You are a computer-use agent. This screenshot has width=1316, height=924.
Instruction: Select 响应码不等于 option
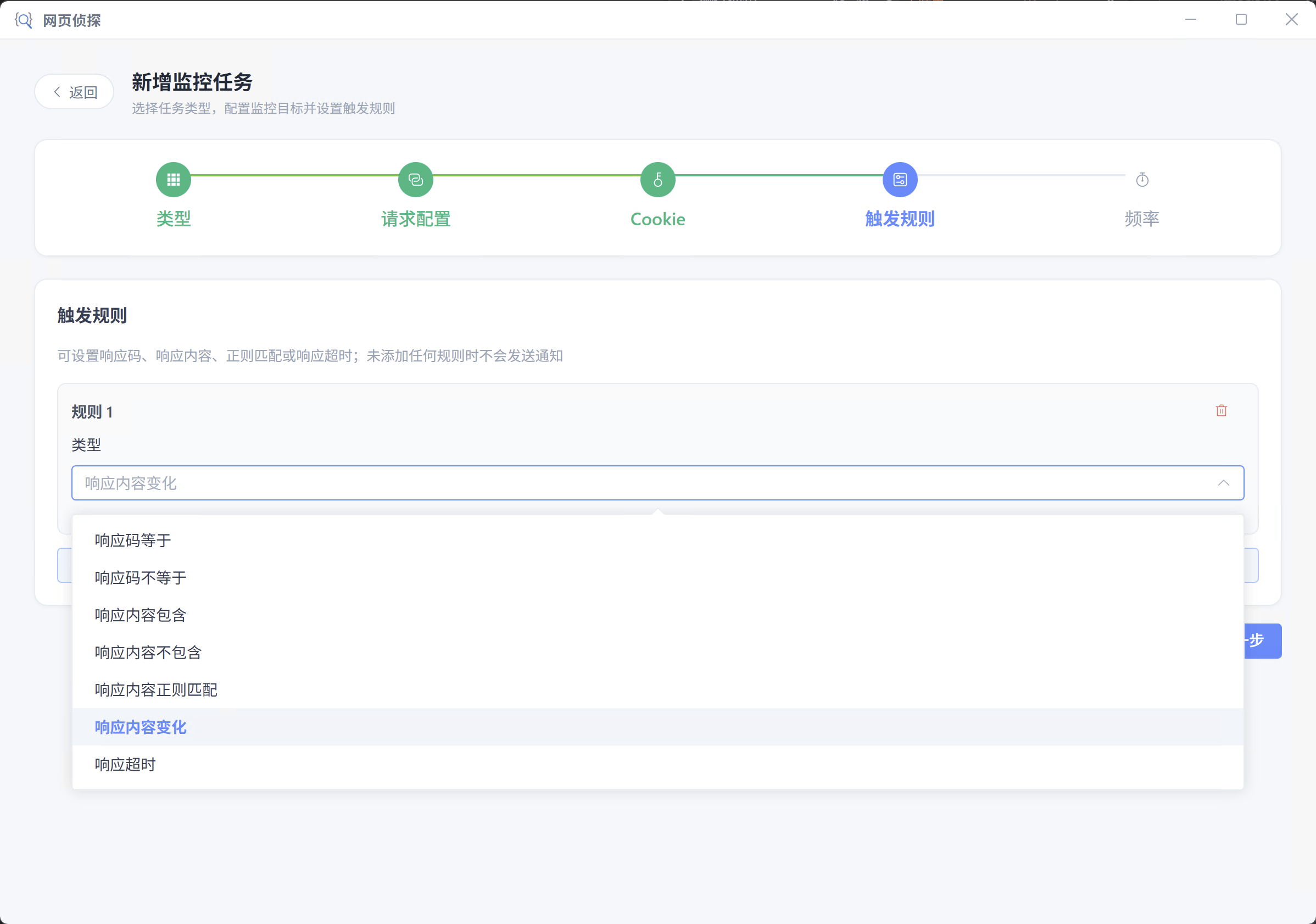point(657,577)
